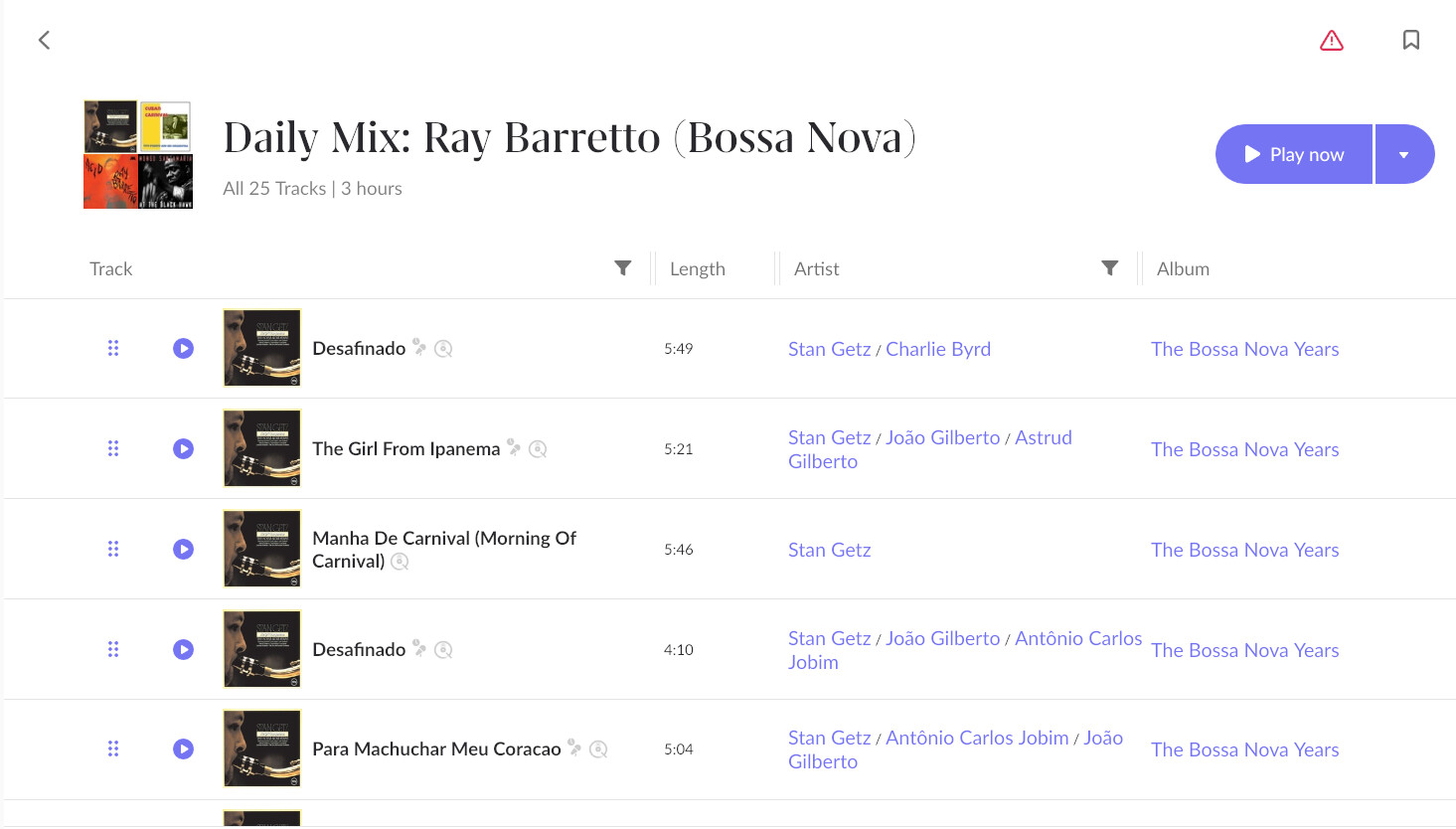Filter the Artist column with funnel icon
This screenshot has width=1456, height=829.
[x=1110, y=268]
